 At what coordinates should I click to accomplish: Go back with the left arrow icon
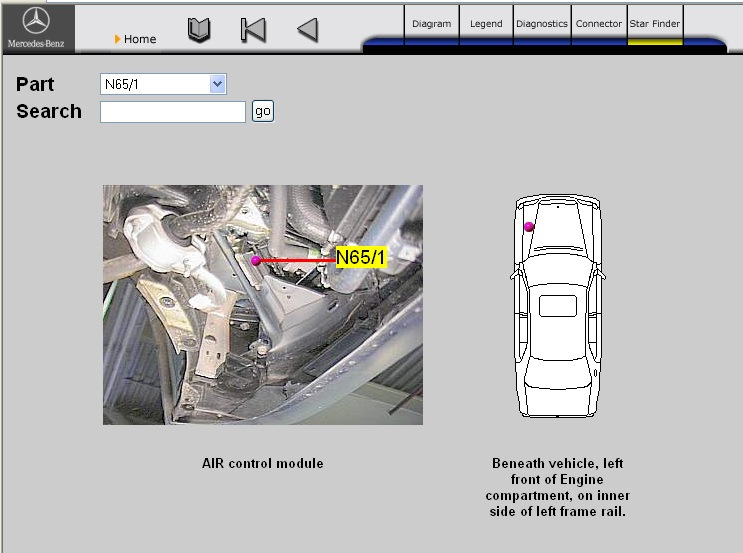(x=308, y=30)
